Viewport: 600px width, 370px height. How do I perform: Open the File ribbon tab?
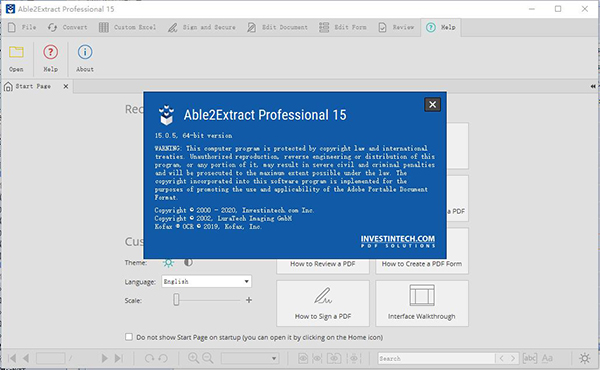click(x=22, y=27)
